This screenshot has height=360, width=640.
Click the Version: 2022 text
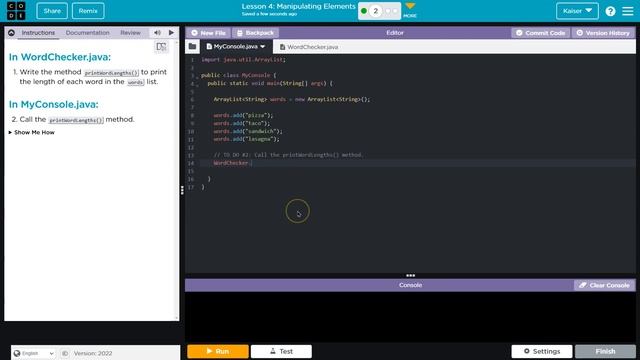93,353
